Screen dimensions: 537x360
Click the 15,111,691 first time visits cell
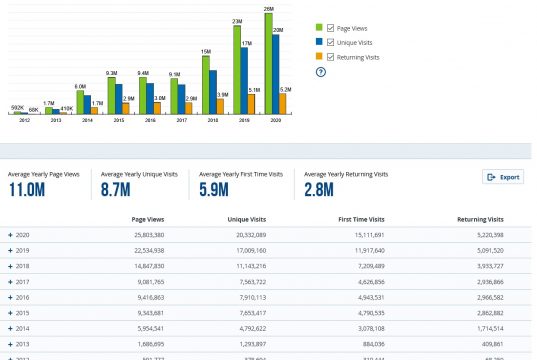(370, 235)
